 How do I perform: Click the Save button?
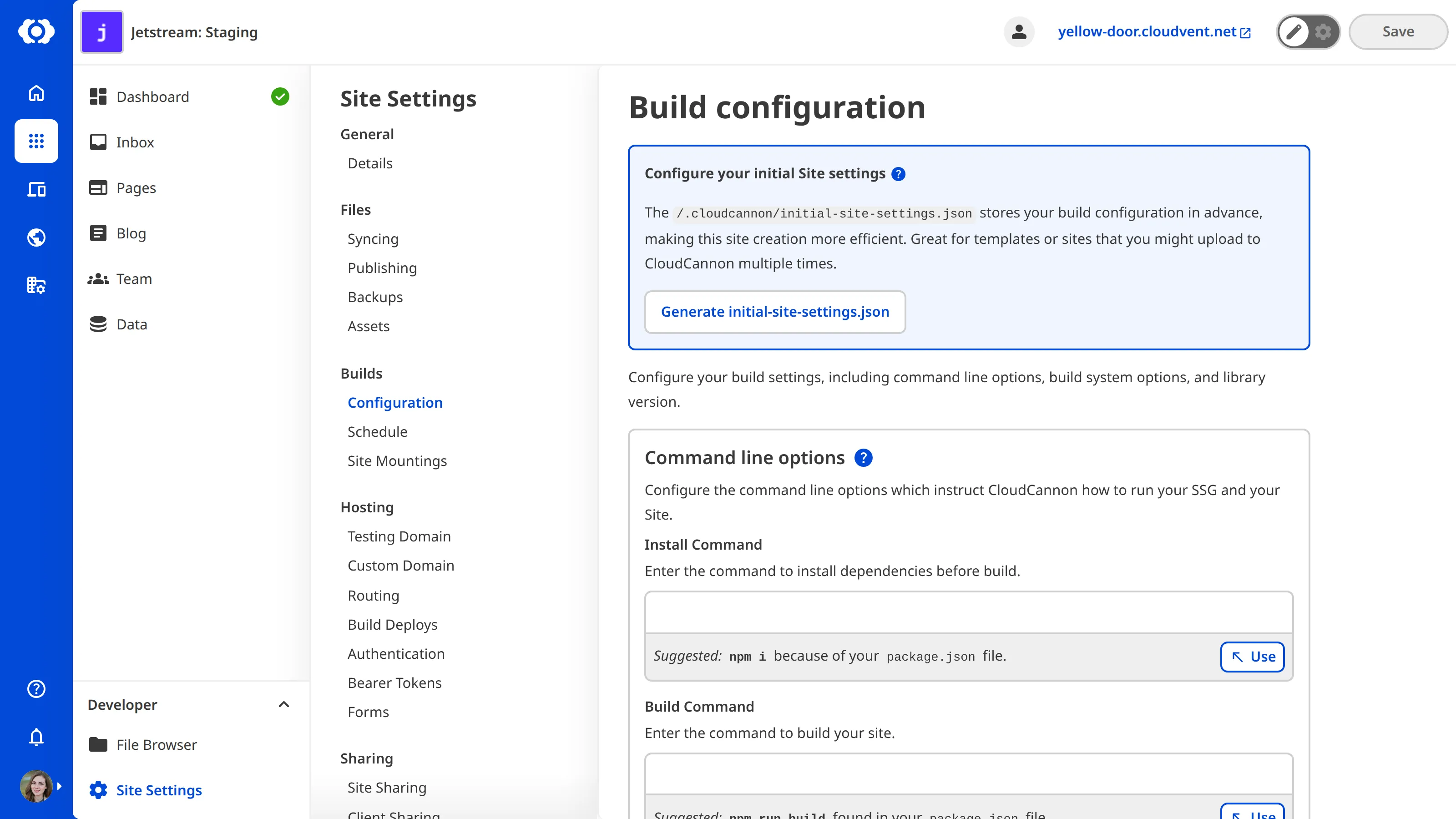coord(1398,32)
